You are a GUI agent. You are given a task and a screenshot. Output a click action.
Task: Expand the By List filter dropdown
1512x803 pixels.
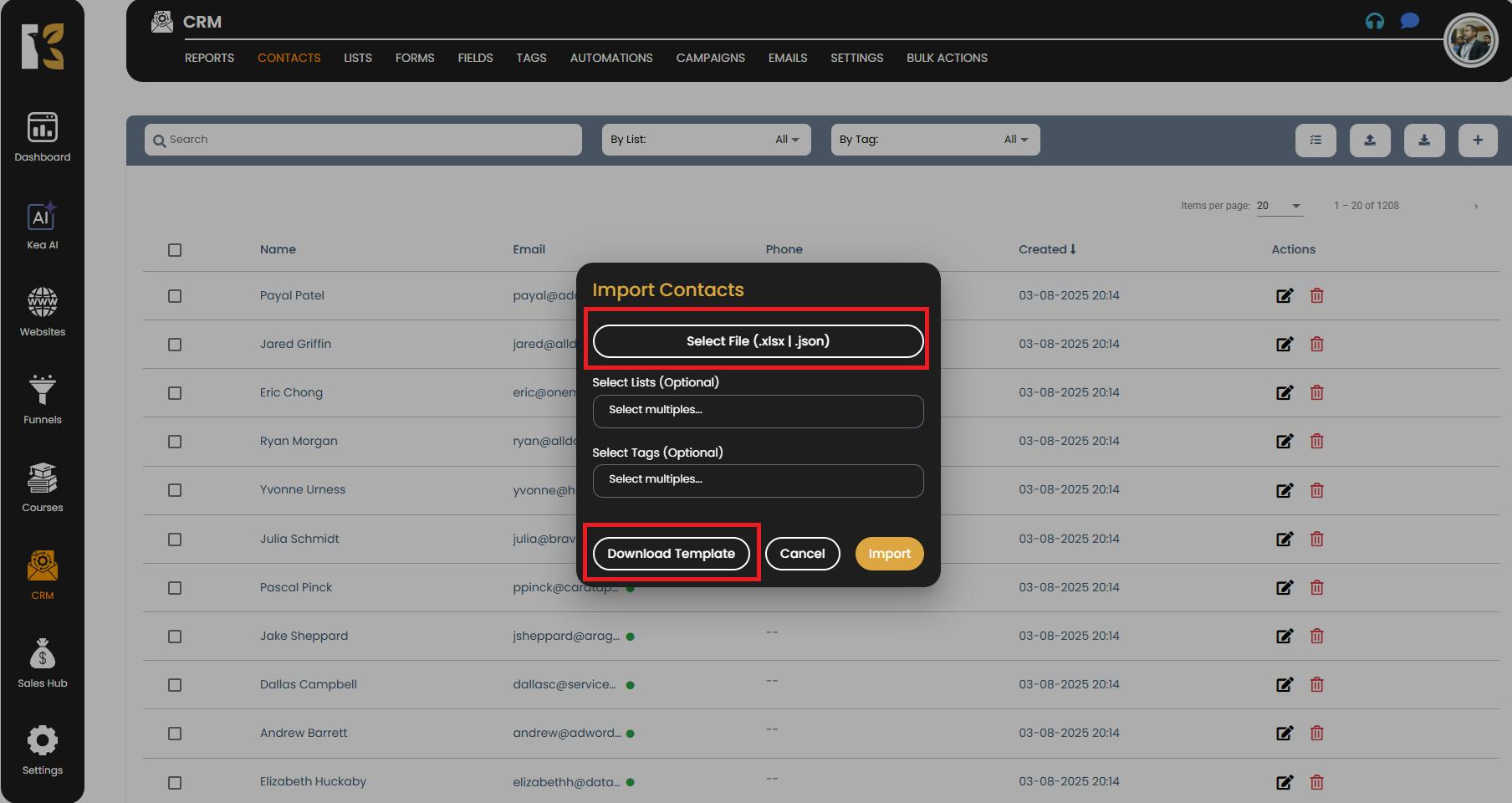coord(706,140)
